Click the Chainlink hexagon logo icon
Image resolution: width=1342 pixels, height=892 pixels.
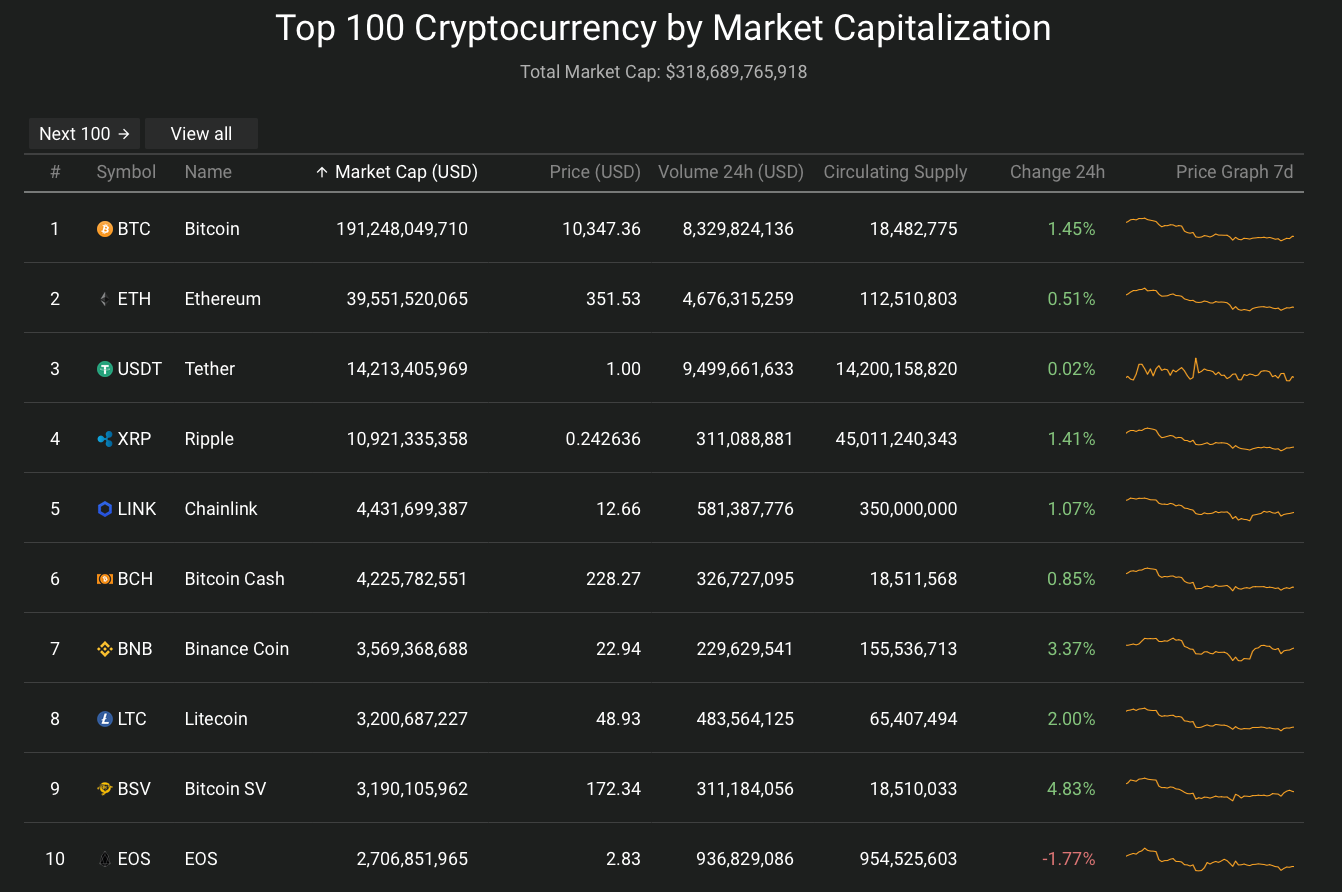tap(105, 509)
